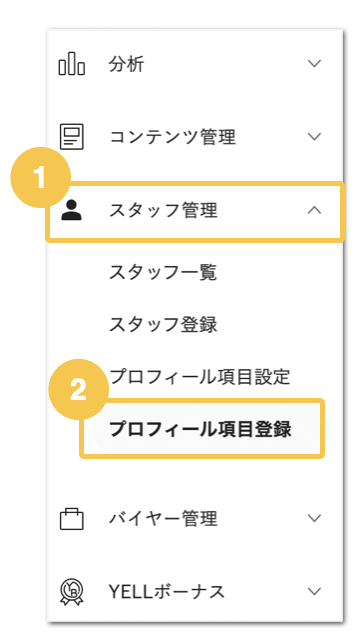Viewport: 362px width, 640px height.
Task: Expand the バイヤー管理 section chevron
Action: 314,518
